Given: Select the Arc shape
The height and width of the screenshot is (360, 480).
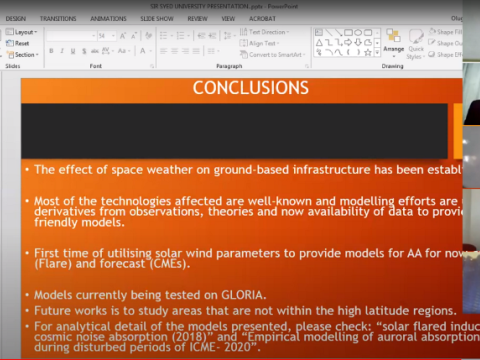Looking at the screenshot, I should (x=329, y=52).
